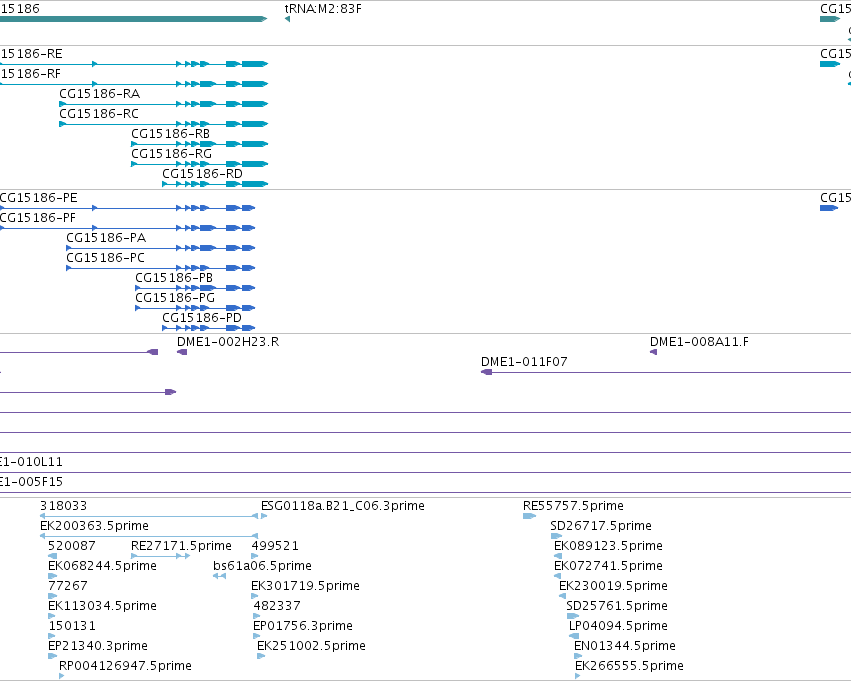Image resolution: width=851 pixels, height=681 pixels.
Task: Select bs61a06.5prime EST label
Action: 262,566
